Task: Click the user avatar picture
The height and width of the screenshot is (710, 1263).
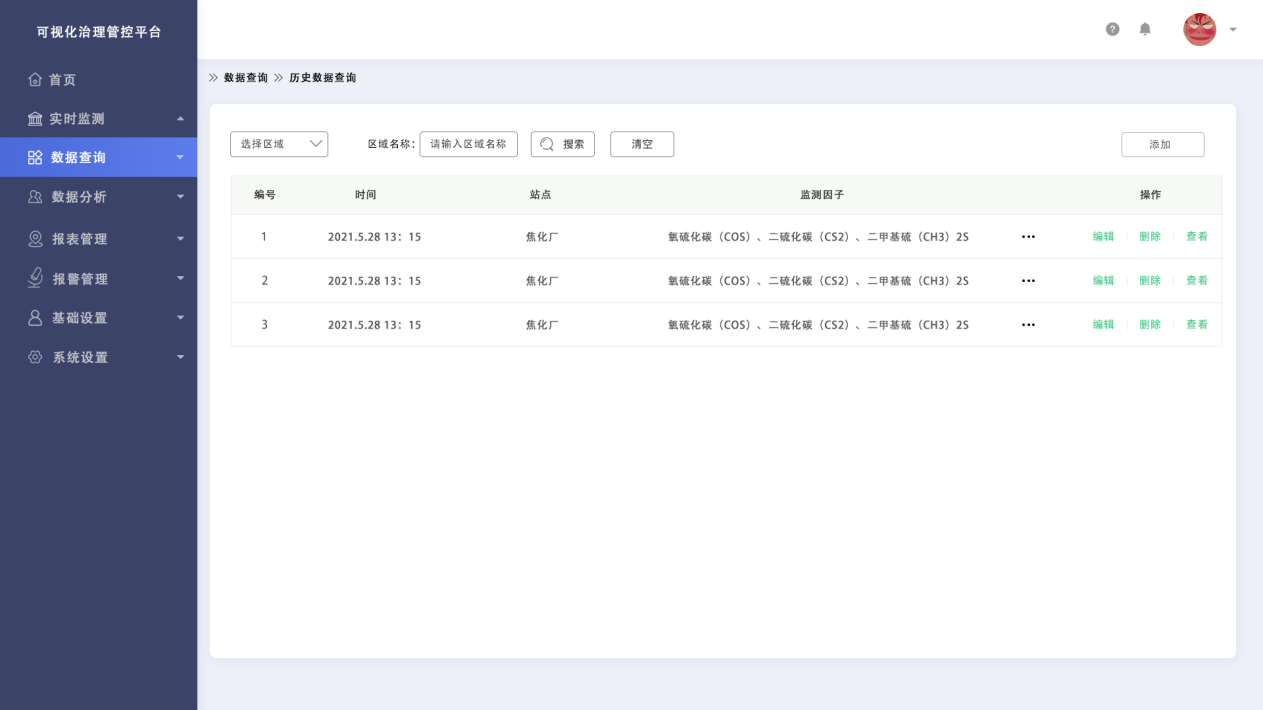Action: [x=1199, y=29]
